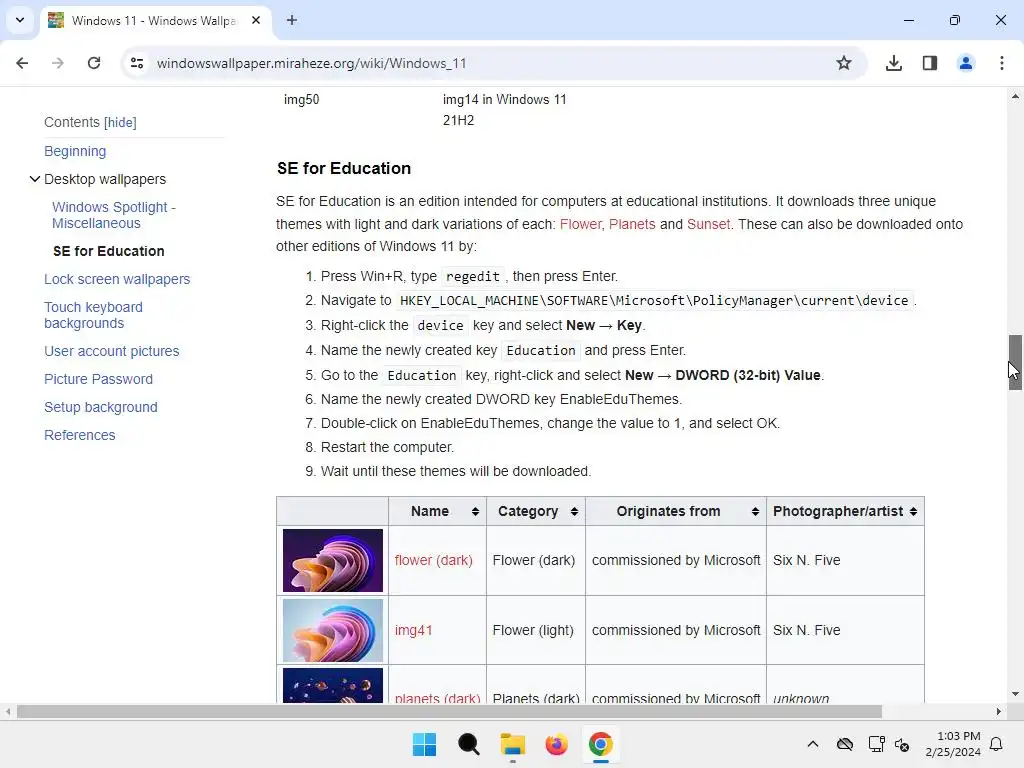The width and height of the screenshot is (1024, 768).
Task: Open Chrome three-dot menu
Action: coord(1002,63)
